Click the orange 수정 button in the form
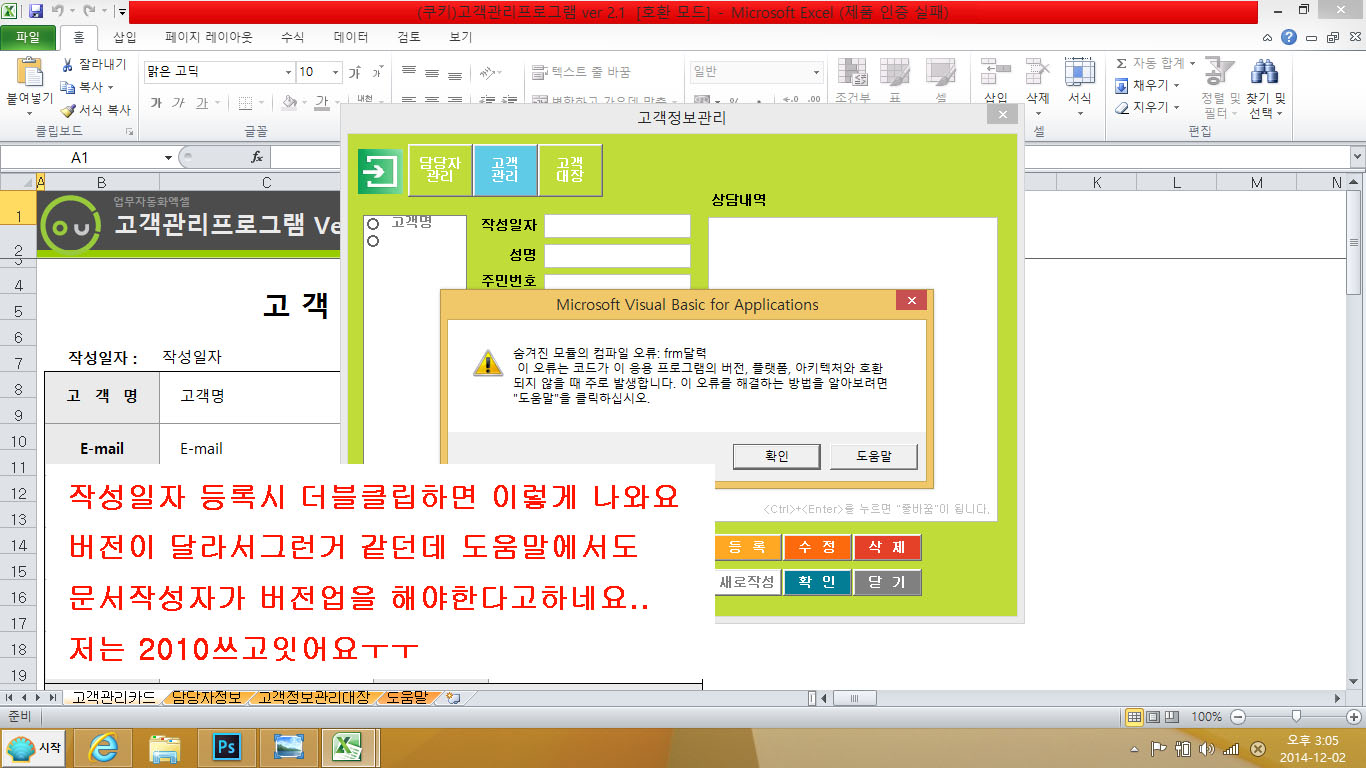 pos(817,548)
